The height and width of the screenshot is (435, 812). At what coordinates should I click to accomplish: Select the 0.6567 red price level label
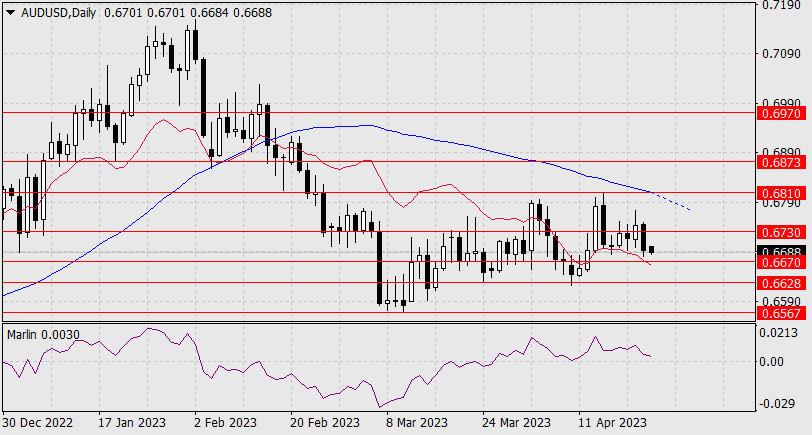781,313
